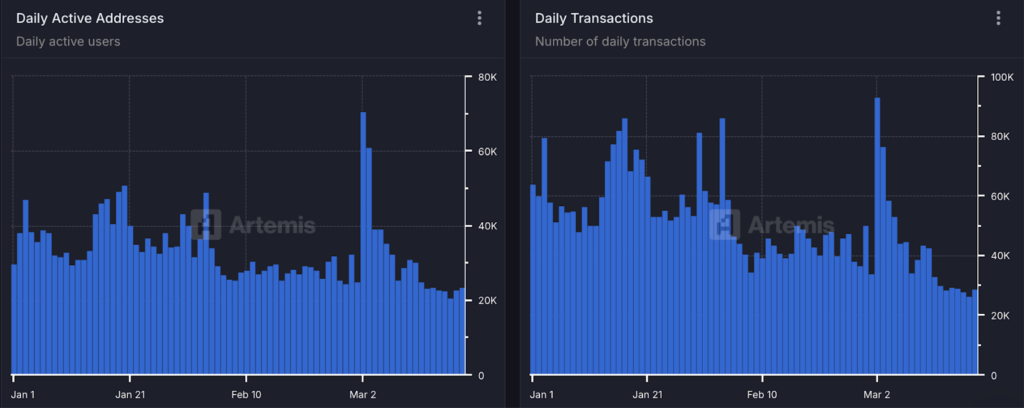Click Mar 2 label on Daily Transactions axis
This screenshot has width=1024, height=408.
click(x=877, y=395)
